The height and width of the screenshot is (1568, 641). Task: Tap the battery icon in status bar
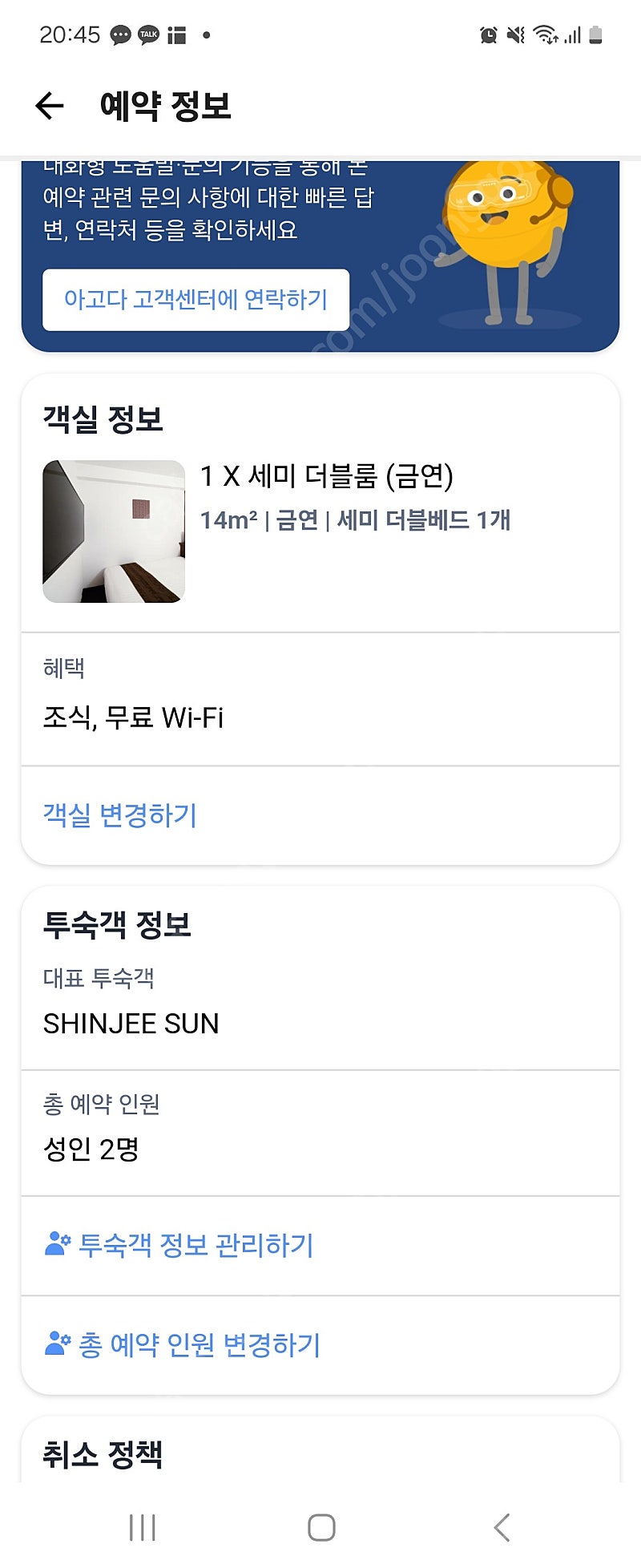[595, 34]
